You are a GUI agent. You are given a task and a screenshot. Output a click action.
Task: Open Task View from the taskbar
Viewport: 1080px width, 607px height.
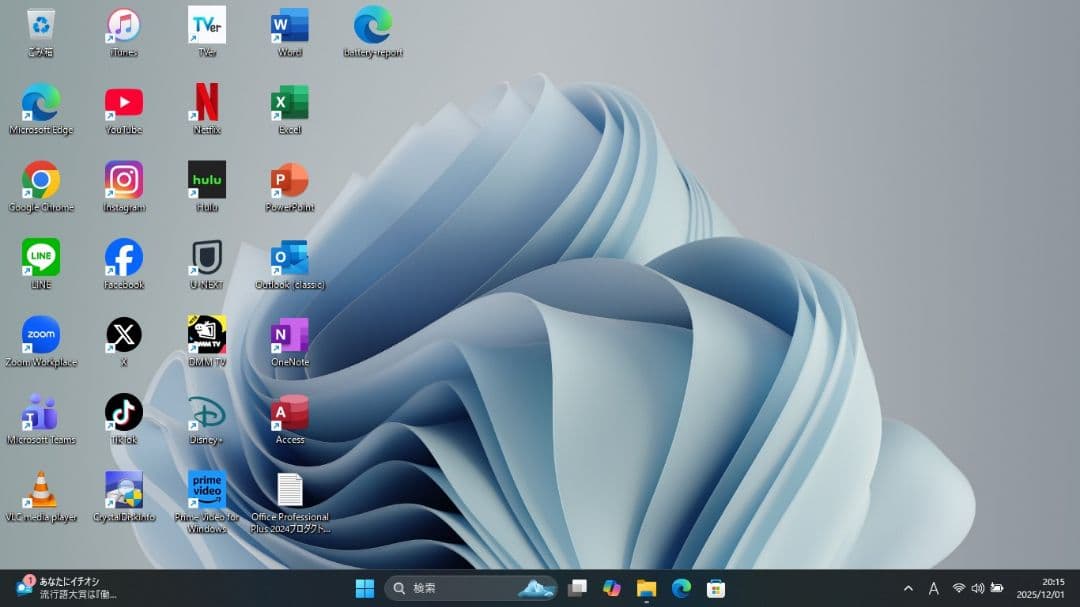coord(577,588)
